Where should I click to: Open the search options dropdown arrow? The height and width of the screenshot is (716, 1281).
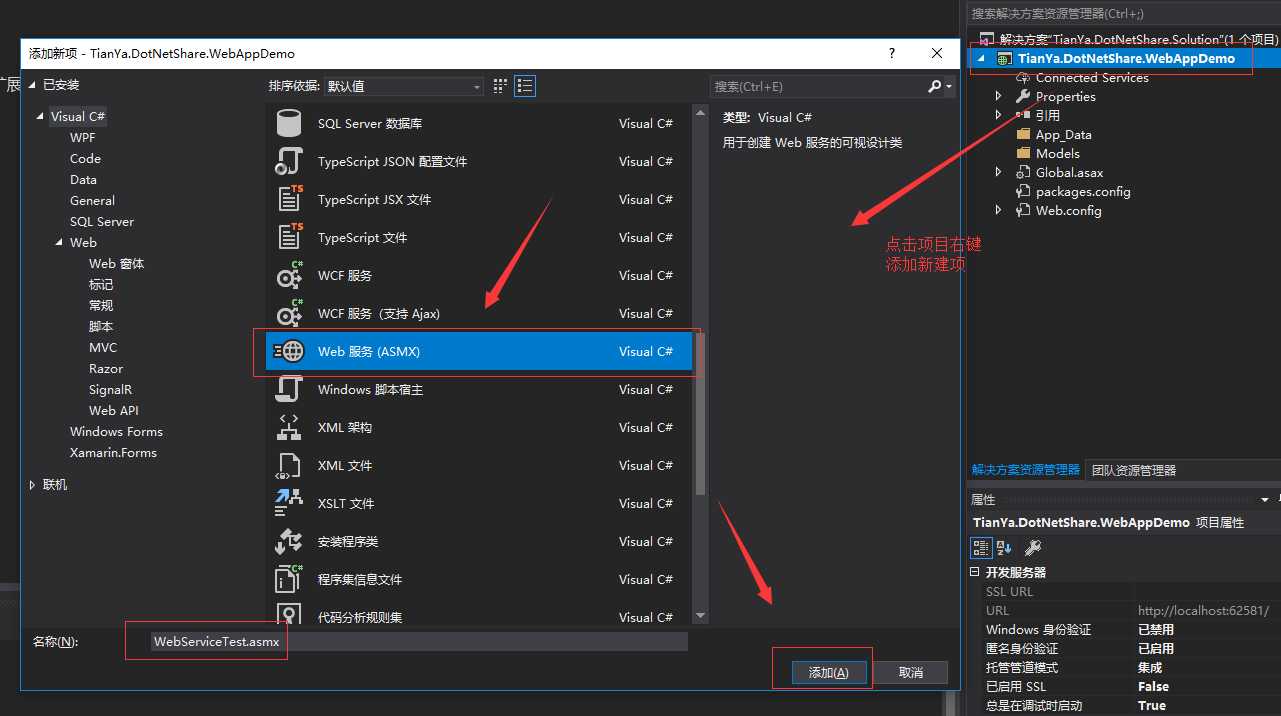949,87
